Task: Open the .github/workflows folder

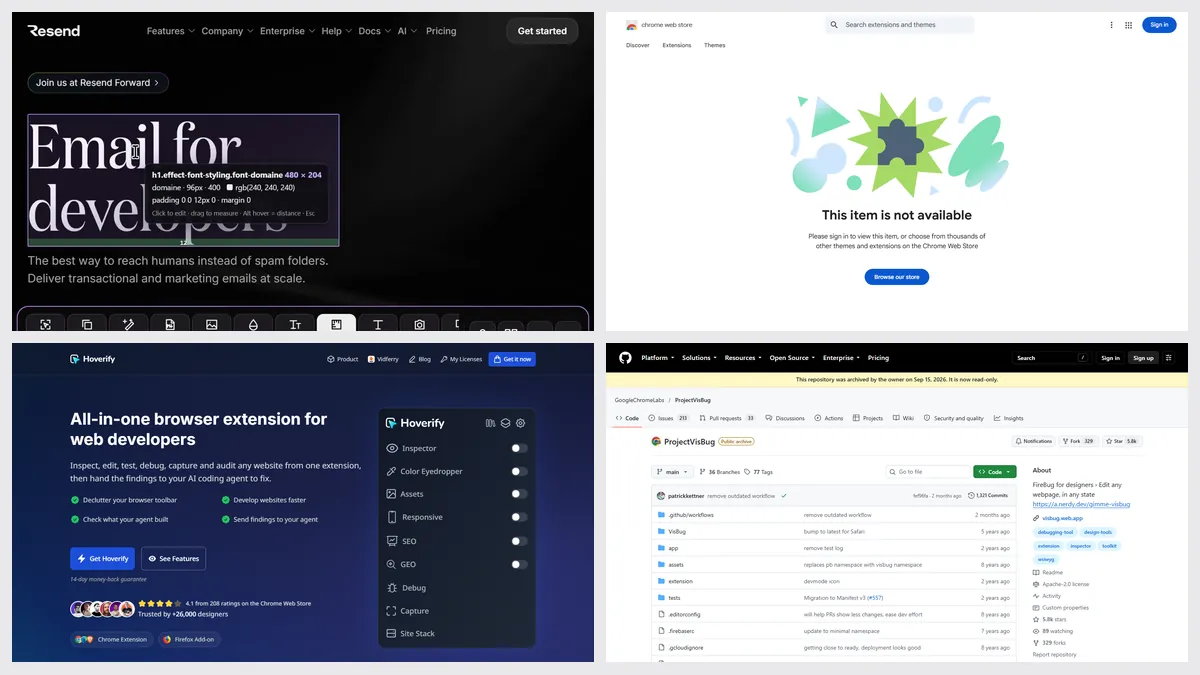Action: pos(691,515)
